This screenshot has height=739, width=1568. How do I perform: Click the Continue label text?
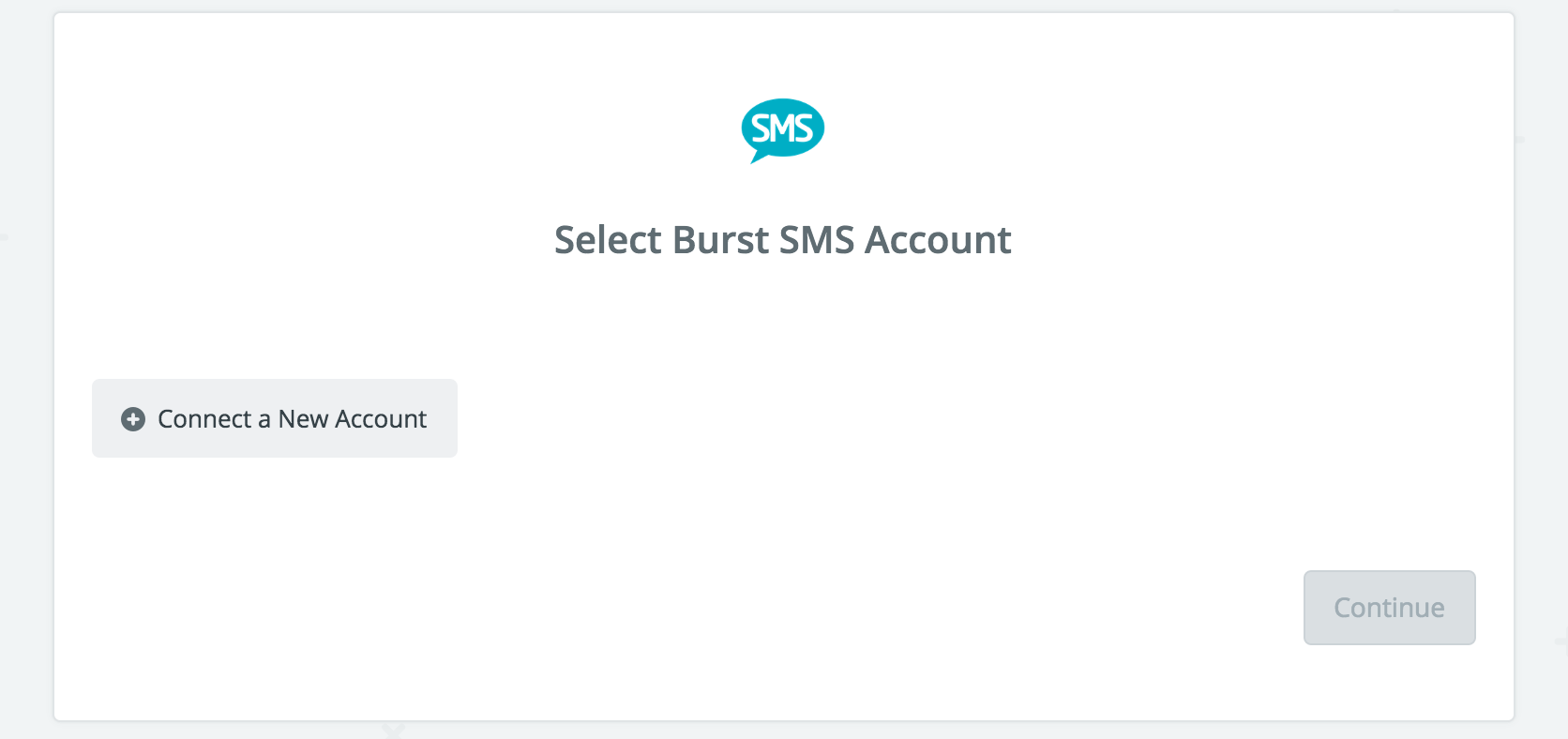[1389, 608]
